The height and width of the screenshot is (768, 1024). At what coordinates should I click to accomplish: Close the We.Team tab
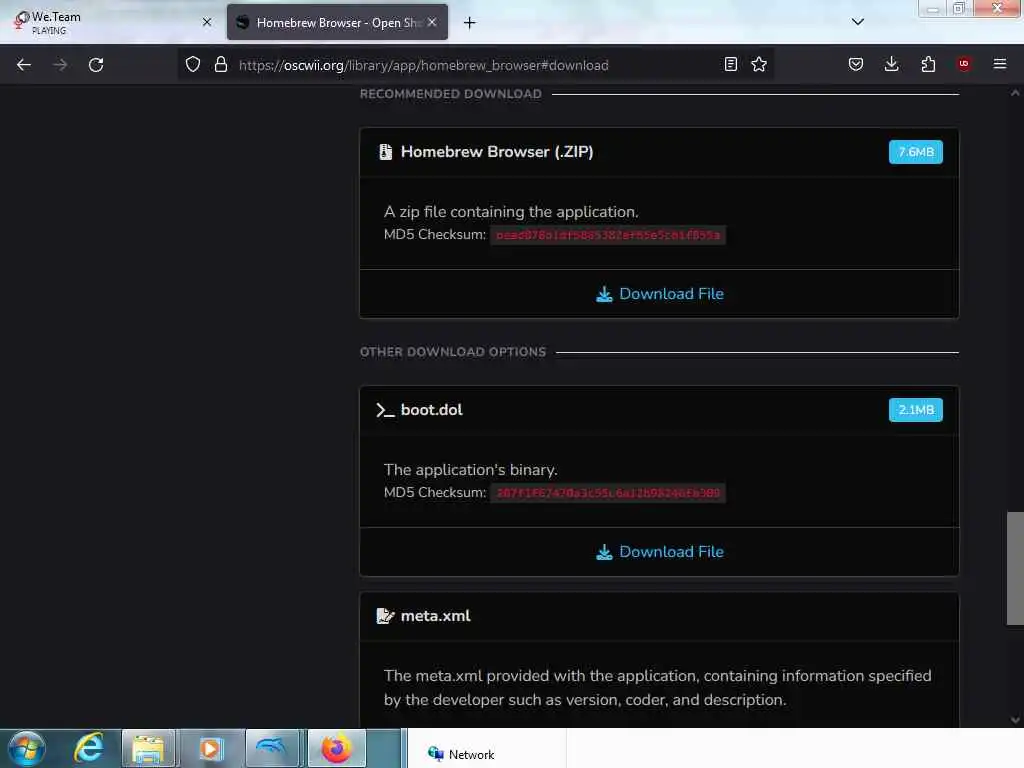[x=207, y=22]
